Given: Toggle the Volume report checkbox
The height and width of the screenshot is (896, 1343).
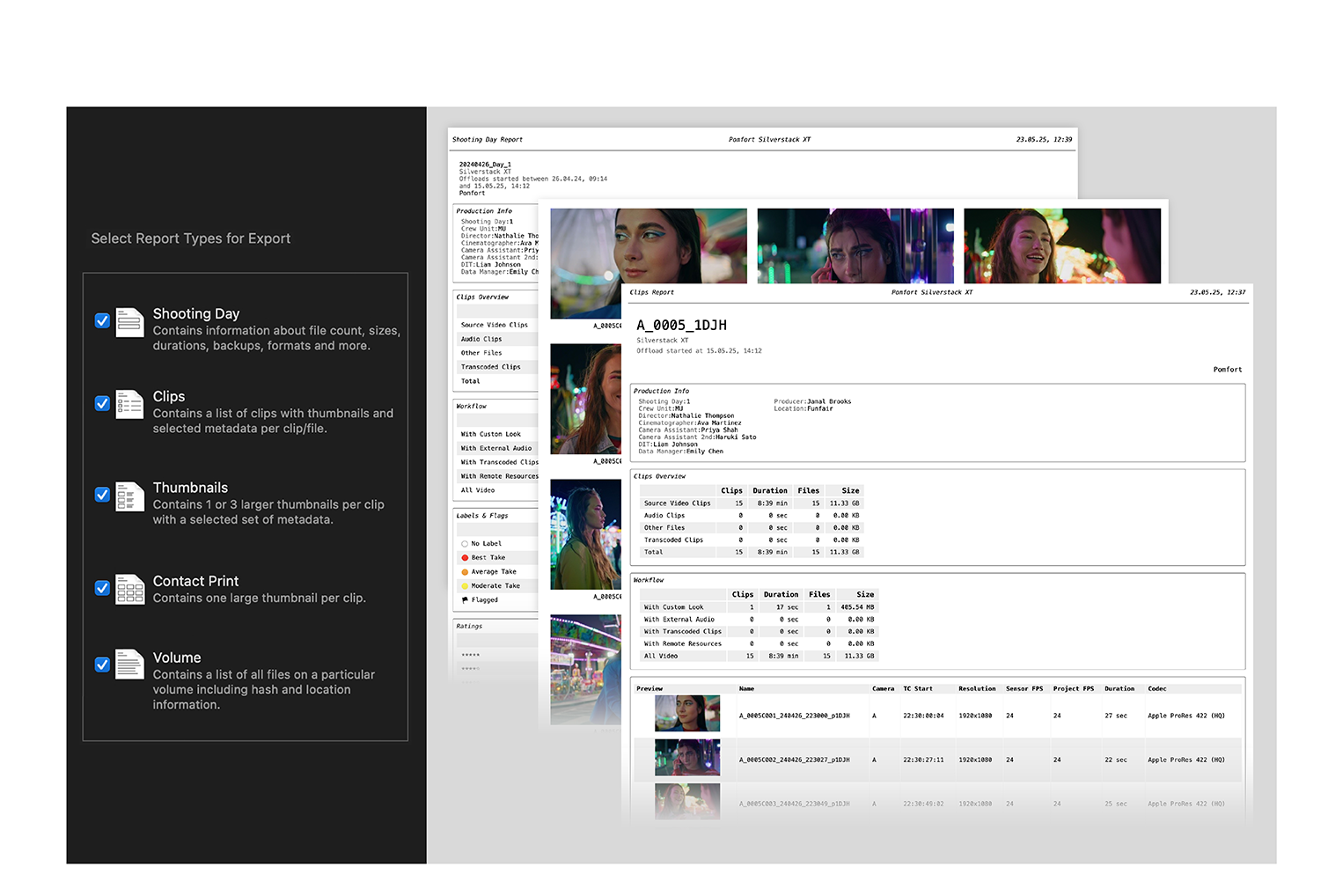Looking at the screenshot, I should 102,665.
